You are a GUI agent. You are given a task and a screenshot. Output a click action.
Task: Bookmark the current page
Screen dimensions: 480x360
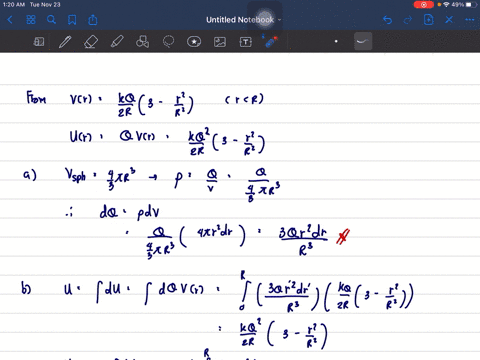[72, 20]
